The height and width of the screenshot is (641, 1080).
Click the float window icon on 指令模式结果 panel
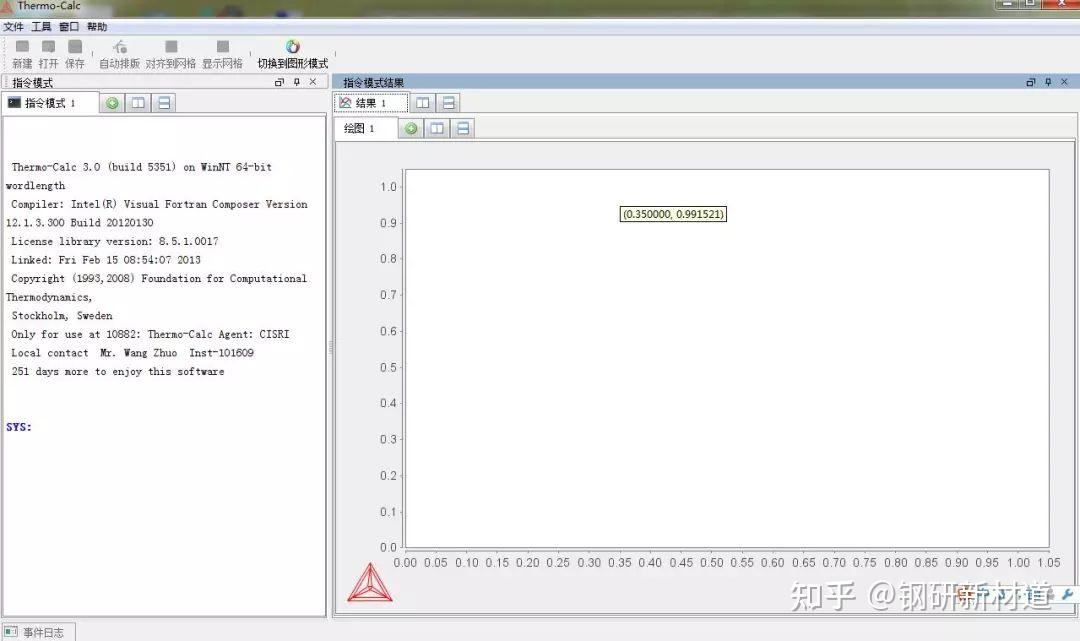point(1030,82)
